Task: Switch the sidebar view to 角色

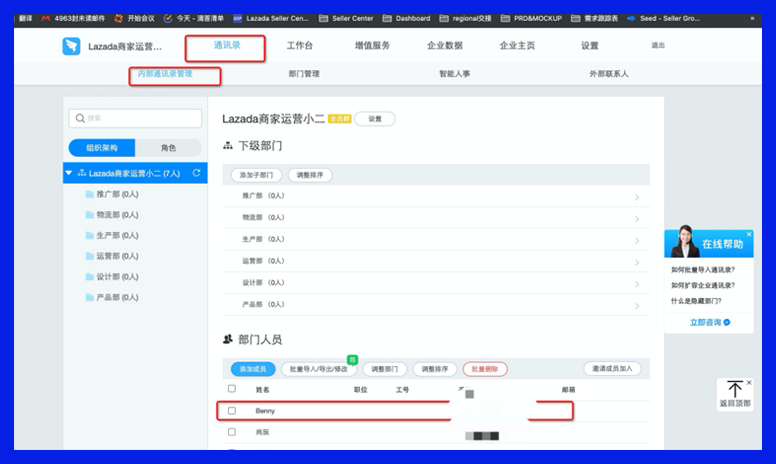Action: (x=168, y=147)
